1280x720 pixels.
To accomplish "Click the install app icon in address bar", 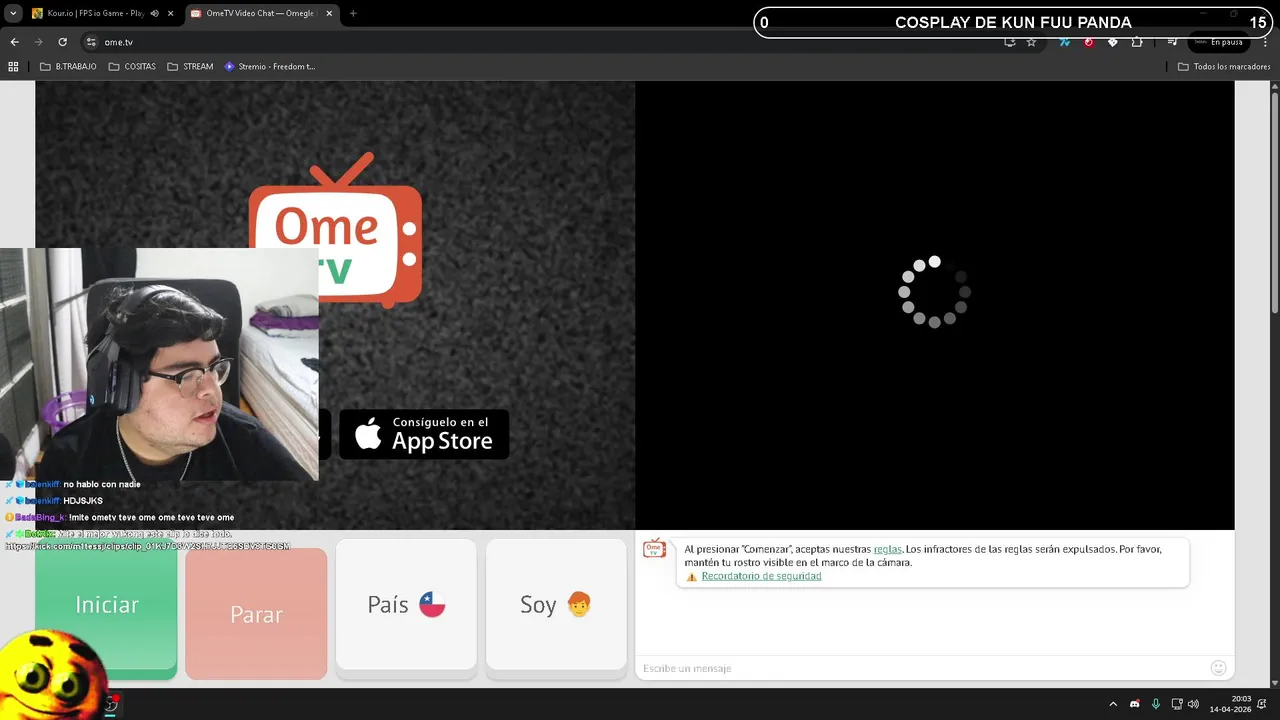I will [1010, 42].
